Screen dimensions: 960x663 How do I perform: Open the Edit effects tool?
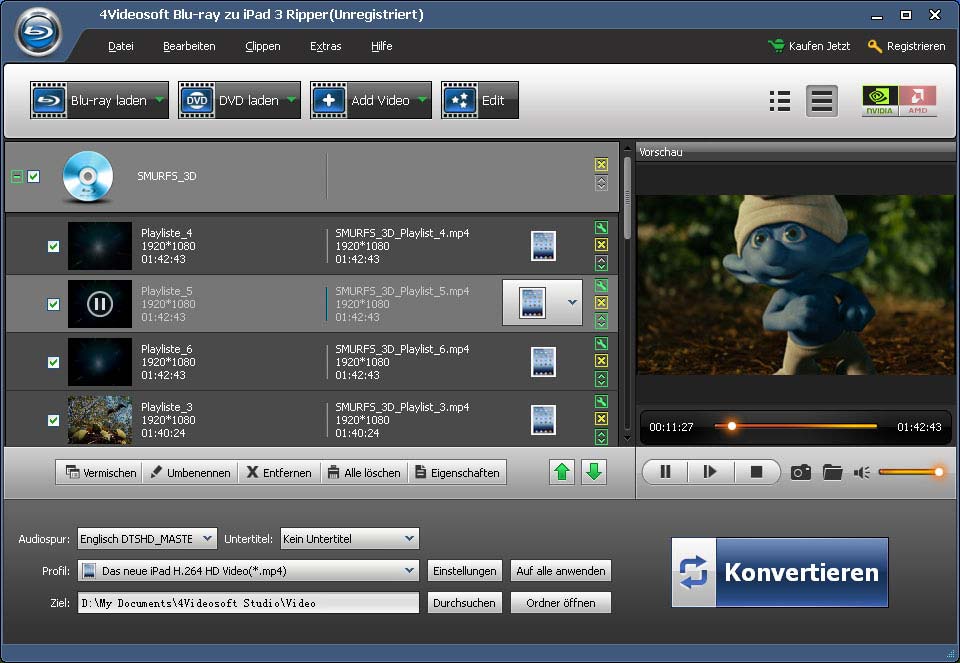pyautogui.click(x=479, y=100)
